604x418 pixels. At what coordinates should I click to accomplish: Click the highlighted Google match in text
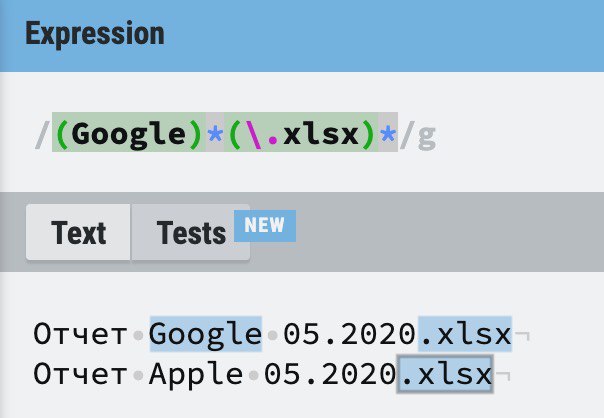tap(206, 334)
